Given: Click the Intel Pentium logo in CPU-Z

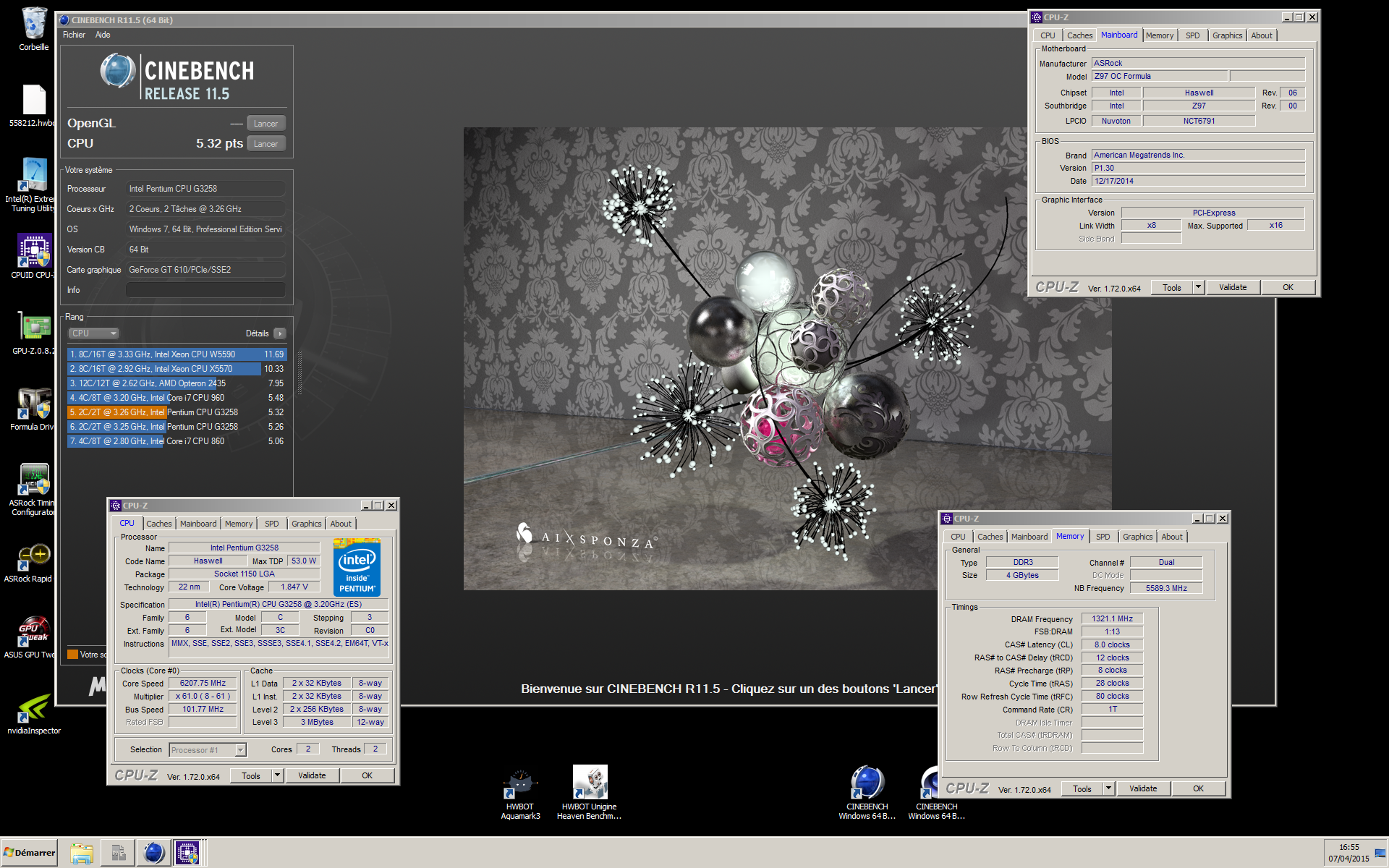Looking at the screenshot, I should tap(357, 568).
